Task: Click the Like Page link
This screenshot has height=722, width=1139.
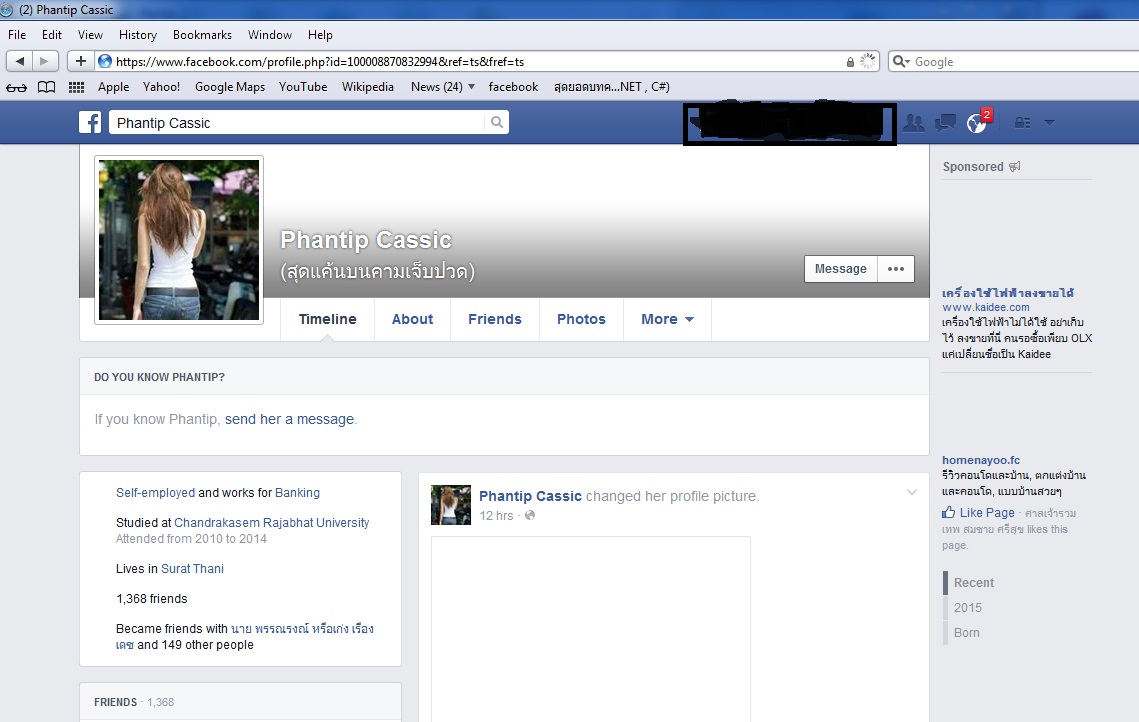Action: pyautogui.click(x=986, y=513)
